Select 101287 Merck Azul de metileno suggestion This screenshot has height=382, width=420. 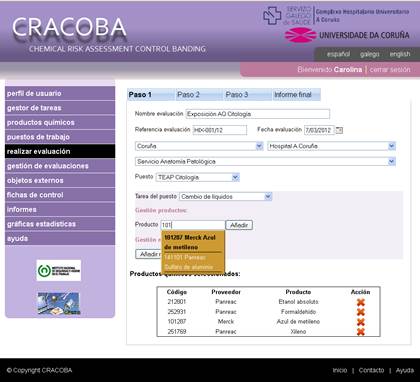point(193,242)
